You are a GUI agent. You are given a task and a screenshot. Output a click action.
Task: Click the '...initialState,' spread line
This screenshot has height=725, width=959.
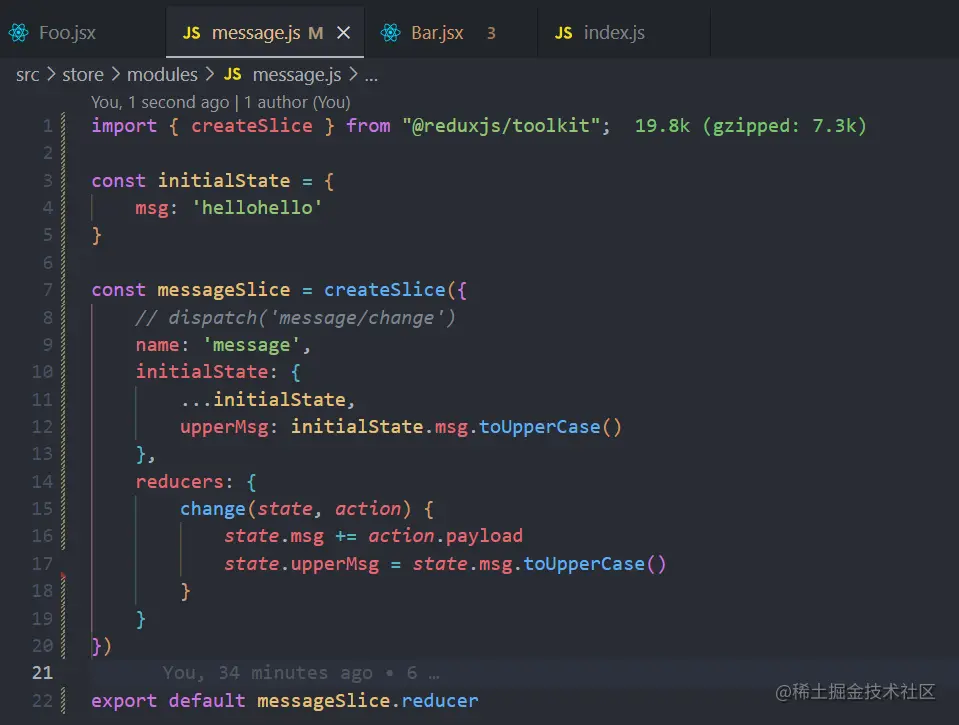[x=267, y=400]
